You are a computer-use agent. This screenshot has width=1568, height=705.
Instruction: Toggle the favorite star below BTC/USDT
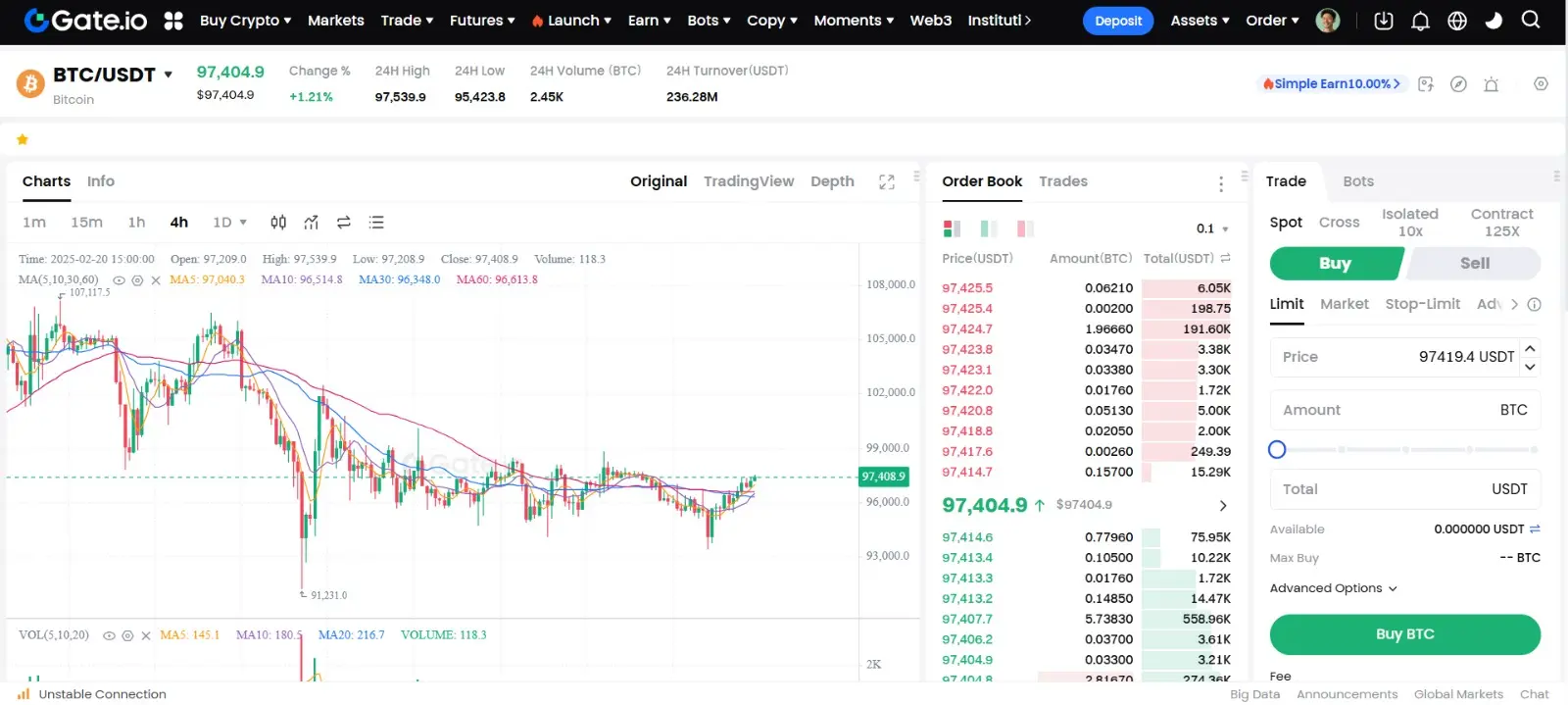tap(23, 139)
